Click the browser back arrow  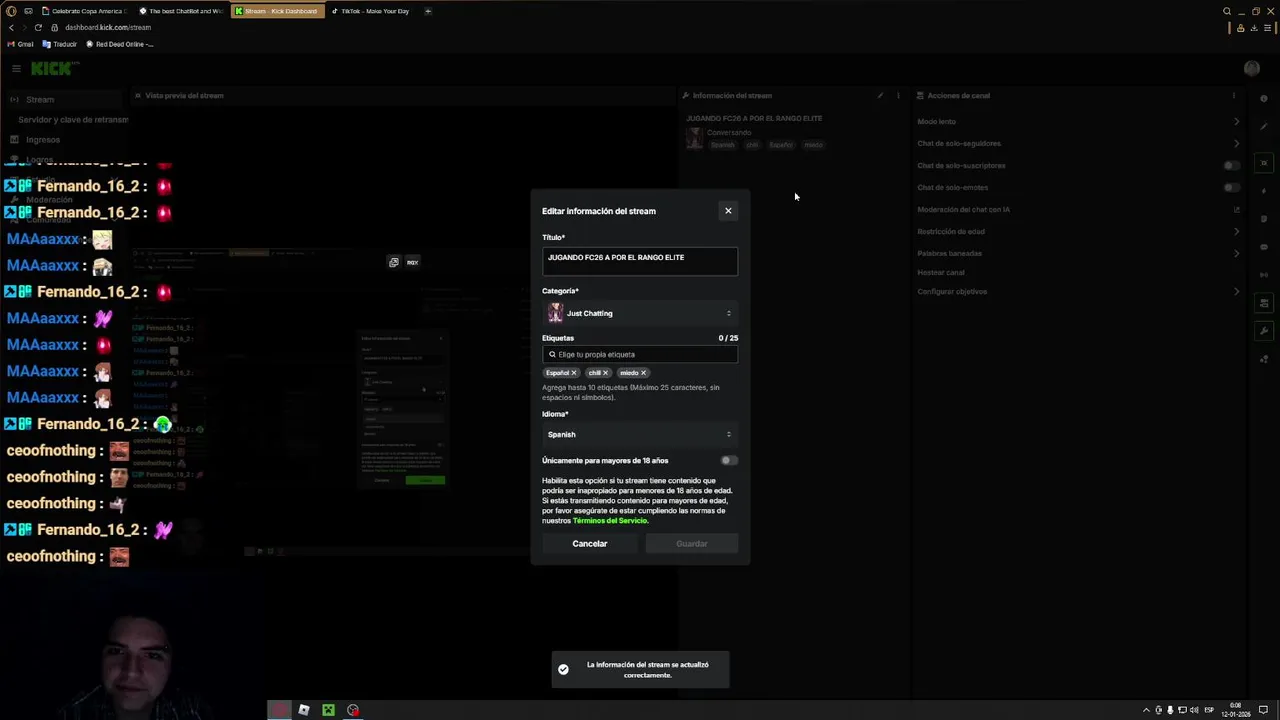tap(11, 28)
